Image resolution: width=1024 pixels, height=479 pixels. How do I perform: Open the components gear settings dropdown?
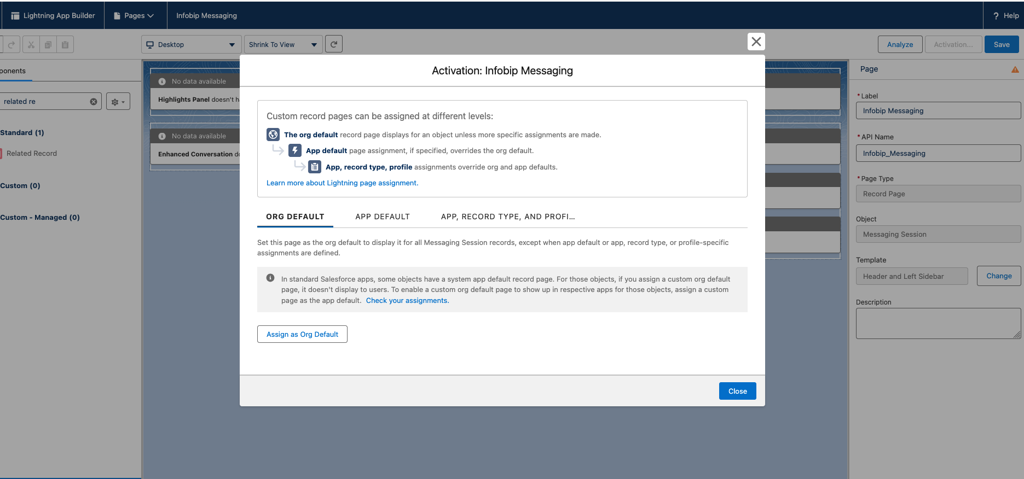pos(118,101)
